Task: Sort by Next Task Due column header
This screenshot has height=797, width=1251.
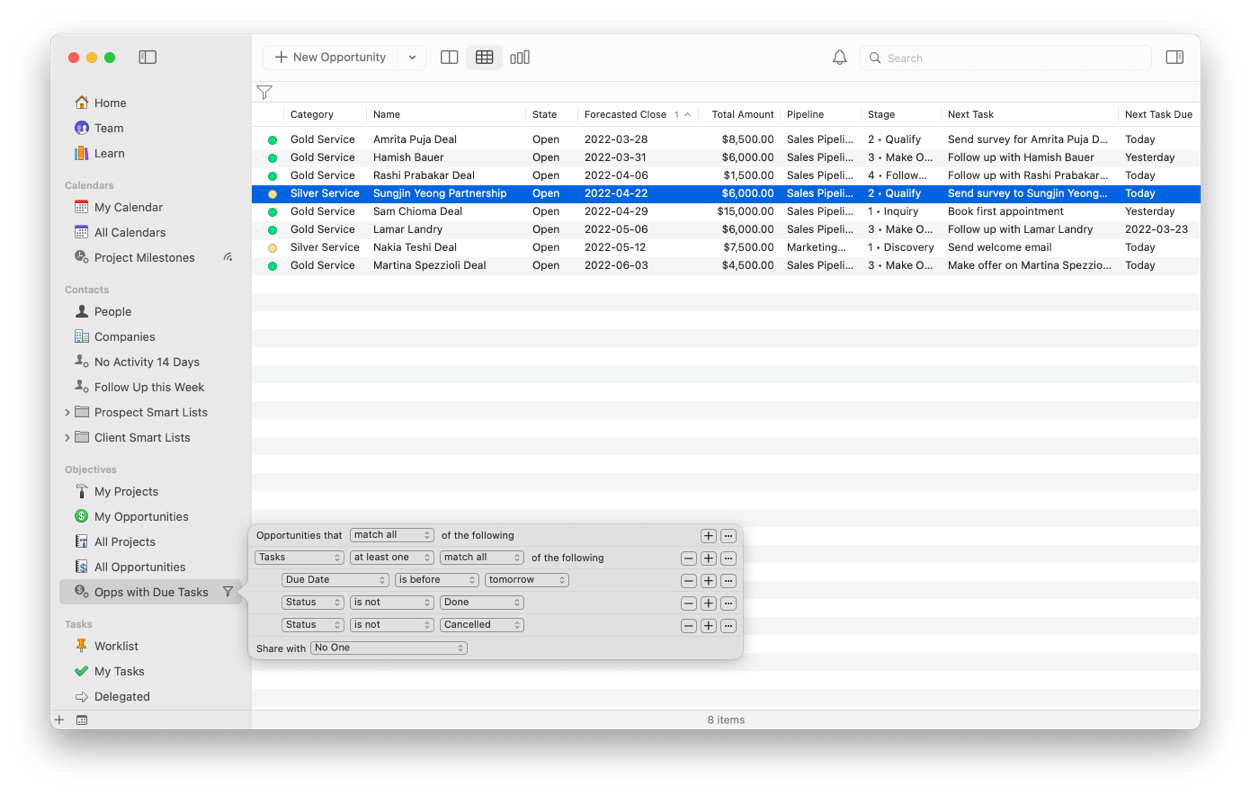Action: click(1158, 114)
